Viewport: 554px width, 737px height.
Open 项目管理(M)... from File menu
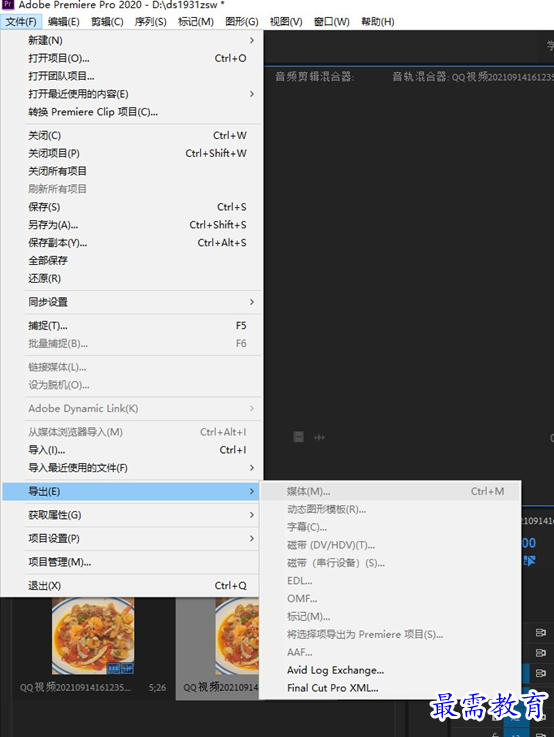click(x=132, y=562)
